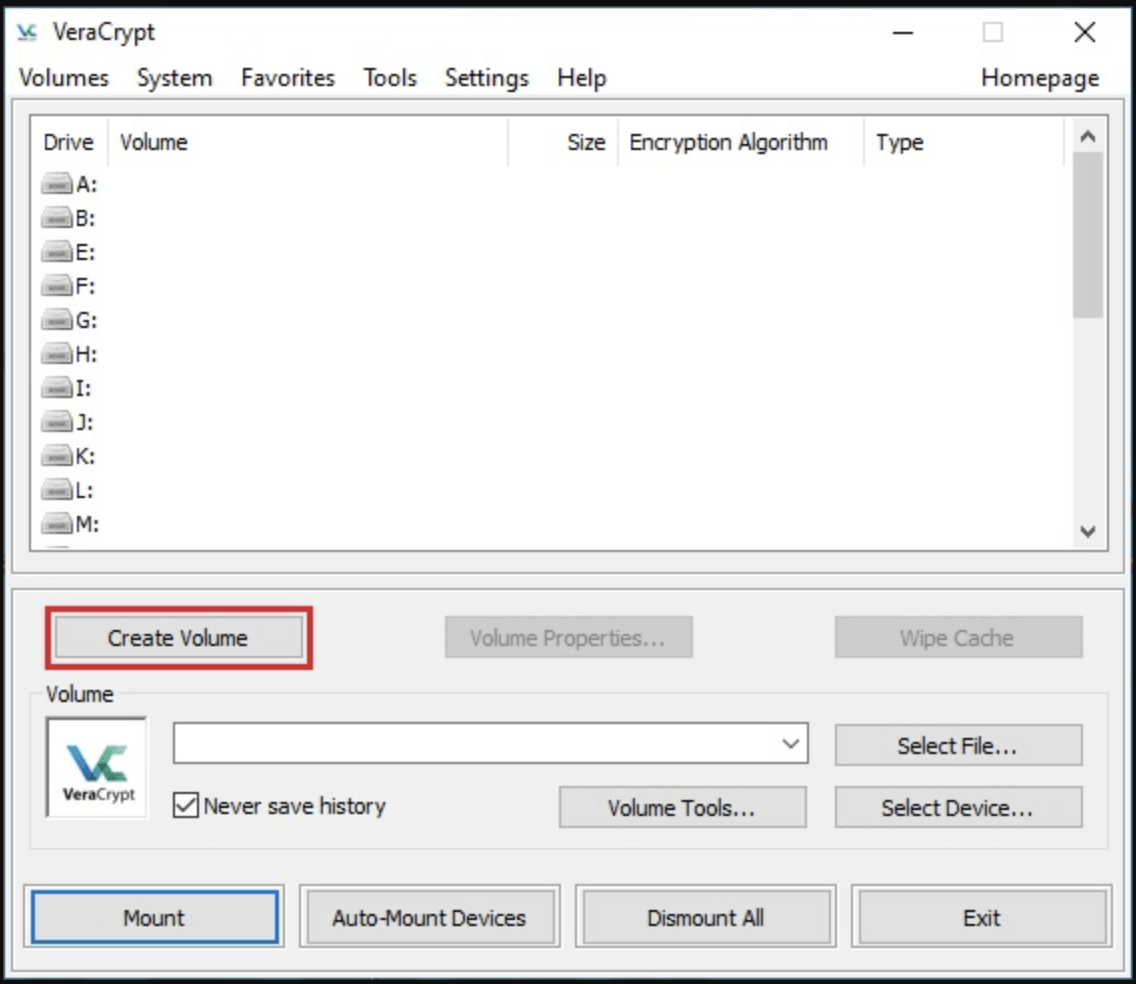The height and width of the screenshot is (984, 1136).
Task: Open the Settings menu
Action: point(486,77)
